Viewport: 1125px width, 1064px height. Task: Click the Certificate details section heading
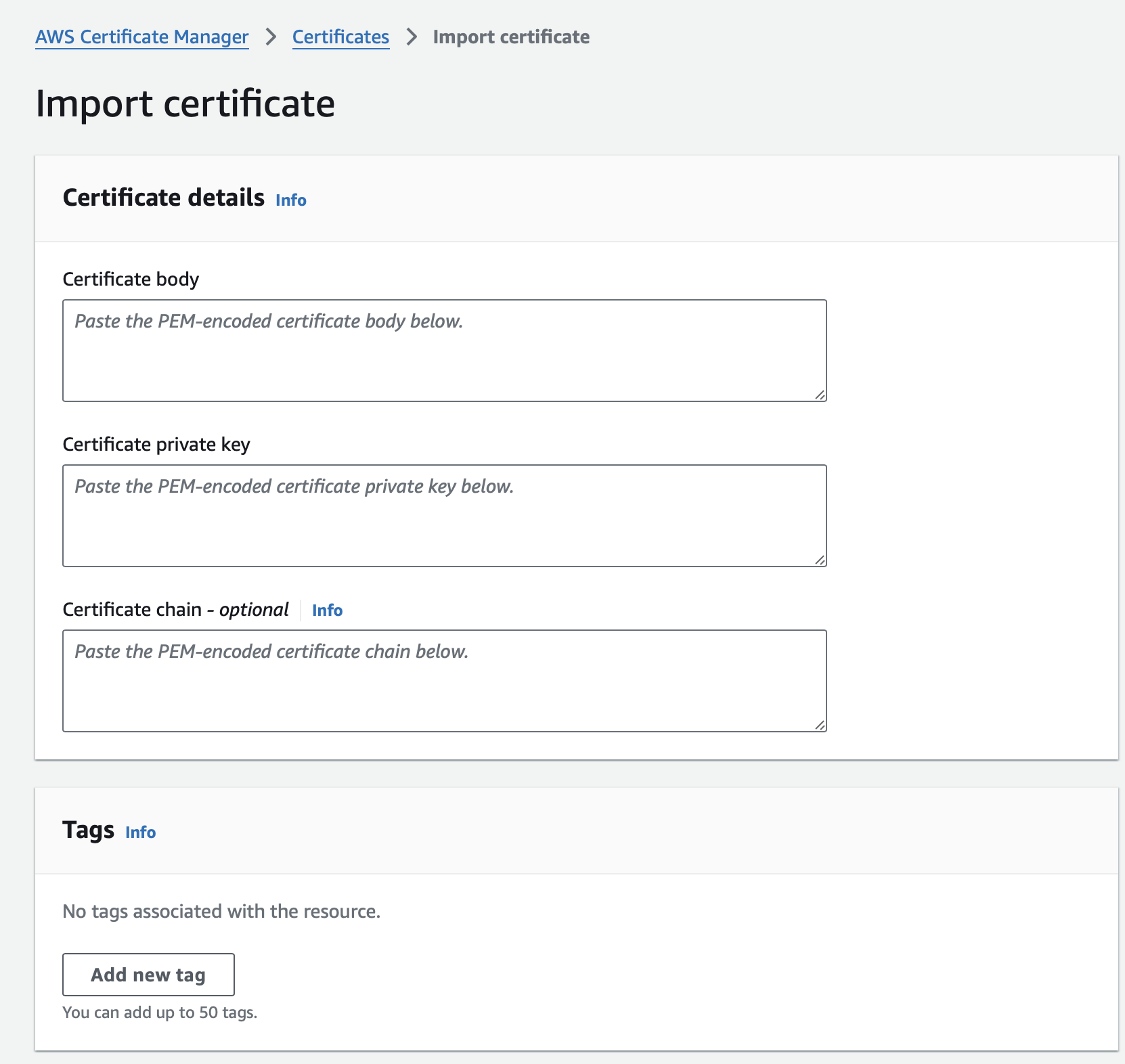point(163,198)
